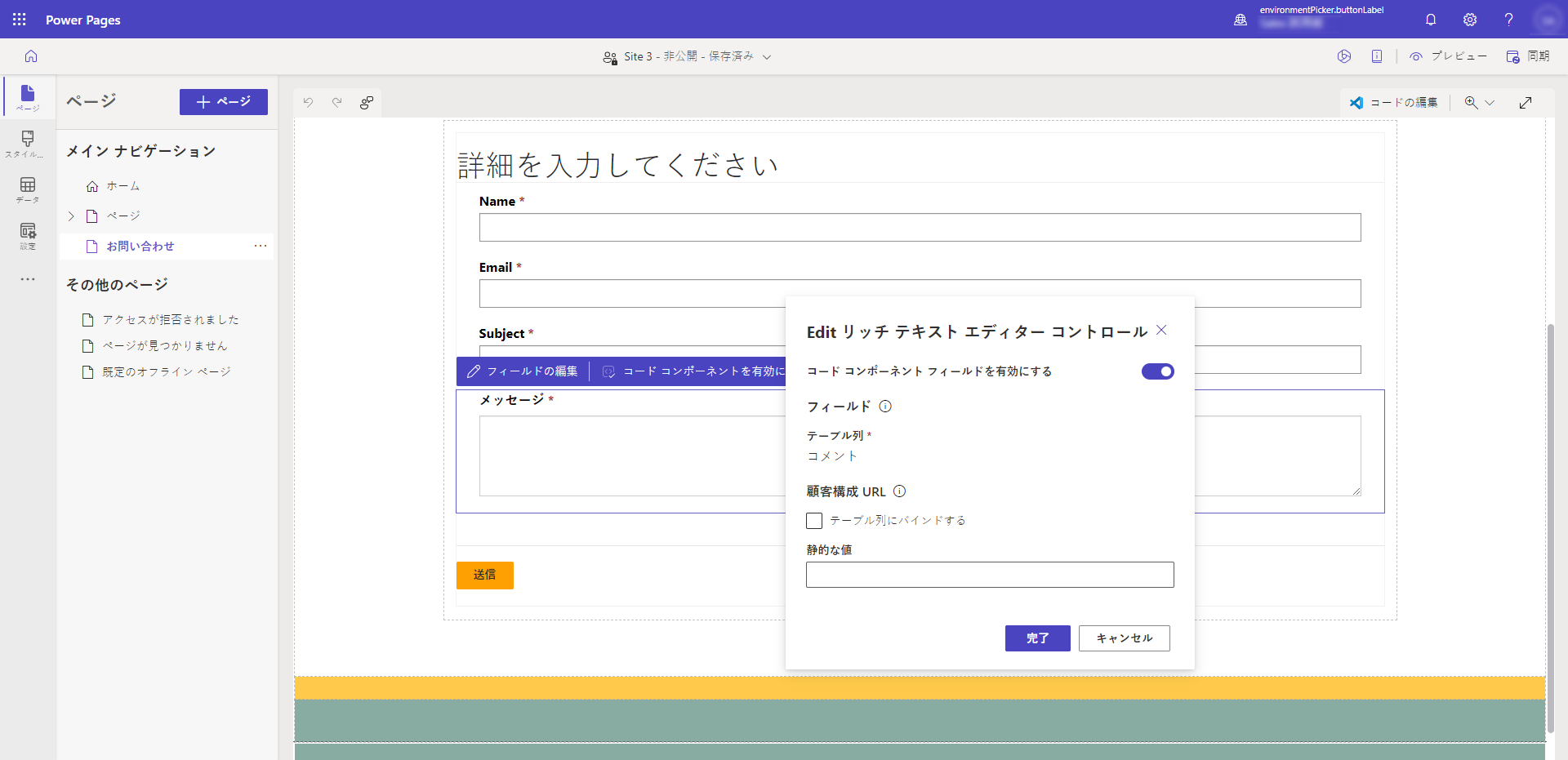This screenshot has width=1568, height=760.
Task: Click the メッセージ text area
Action: point(632,456)
